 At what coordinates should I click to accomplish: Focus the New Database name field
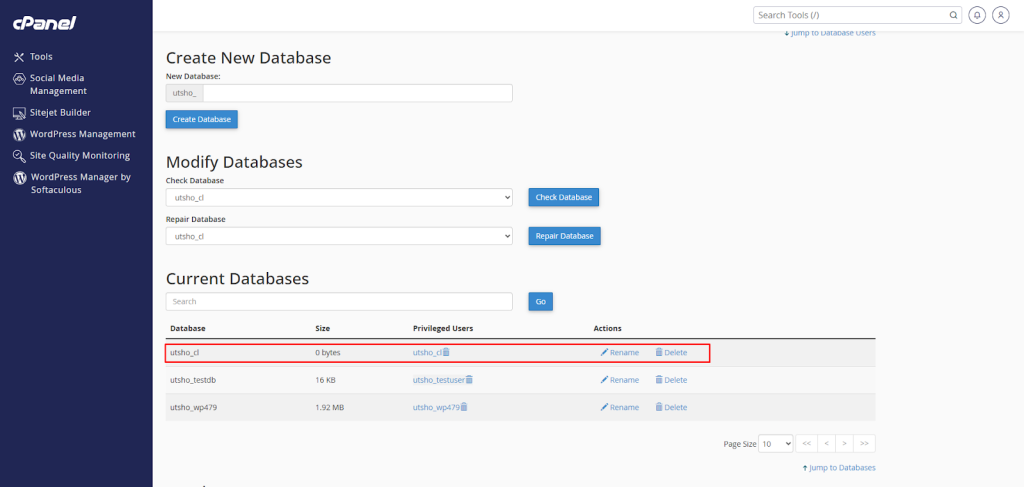click(357, 93)
